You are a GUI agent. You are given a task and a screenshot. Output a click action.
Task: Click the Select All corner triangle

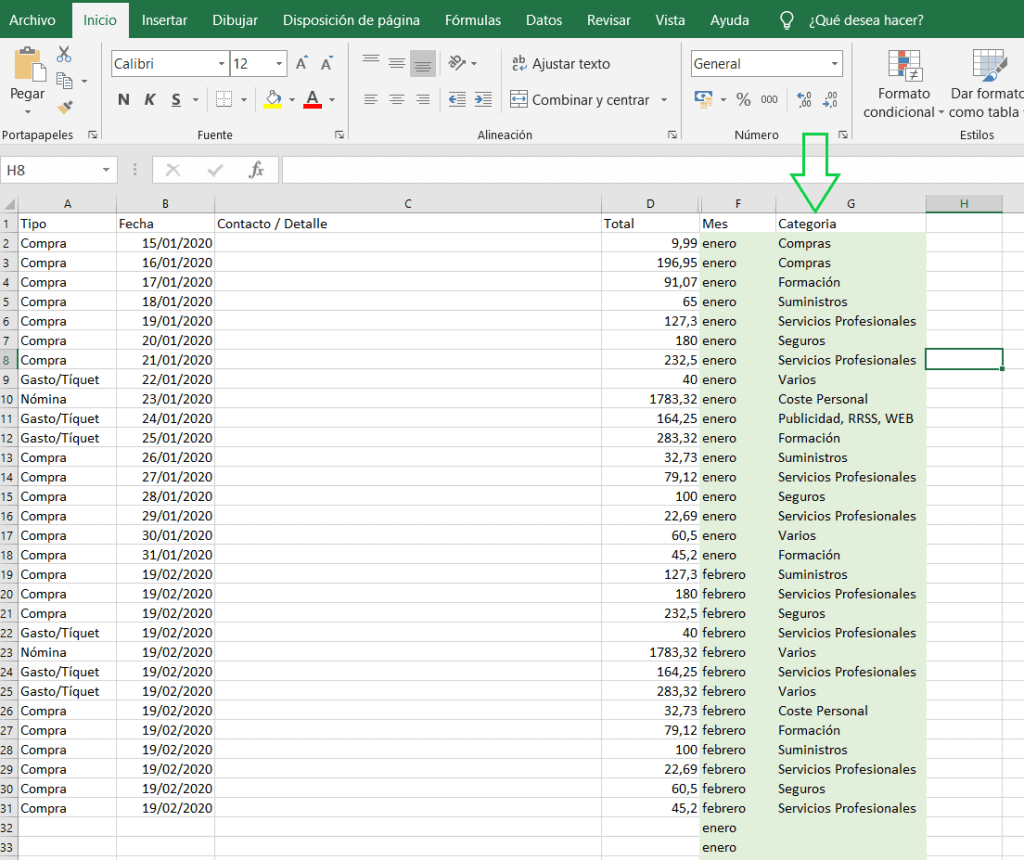(9, 204)
